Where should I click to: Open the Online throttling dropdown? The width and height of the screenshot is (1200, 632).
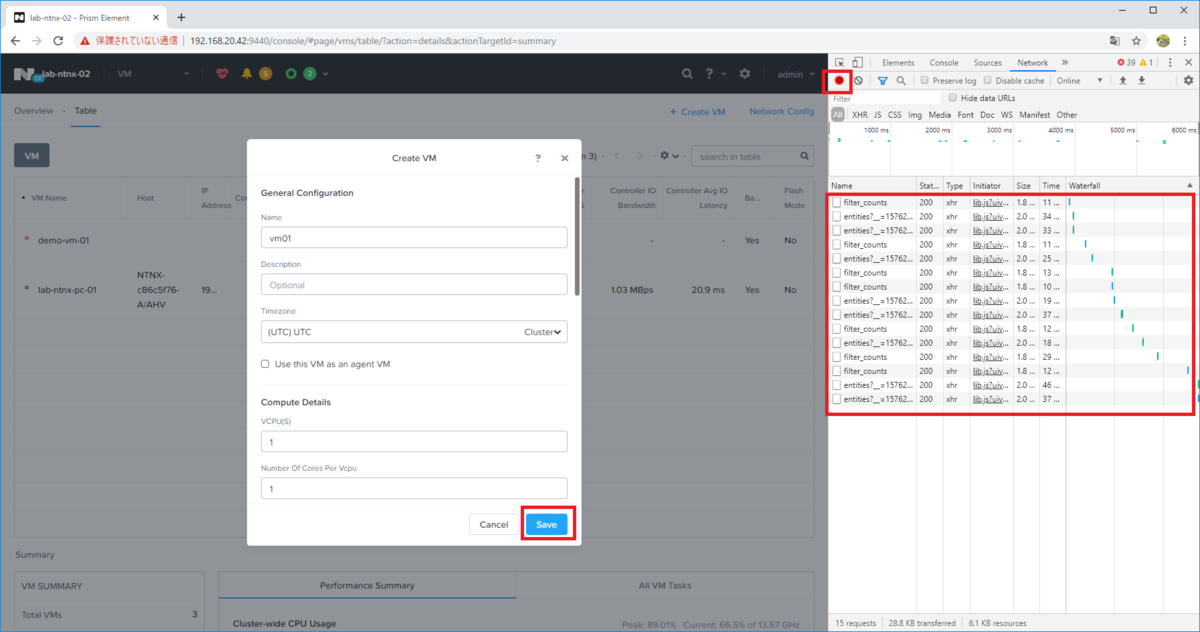click(1080, 81)
